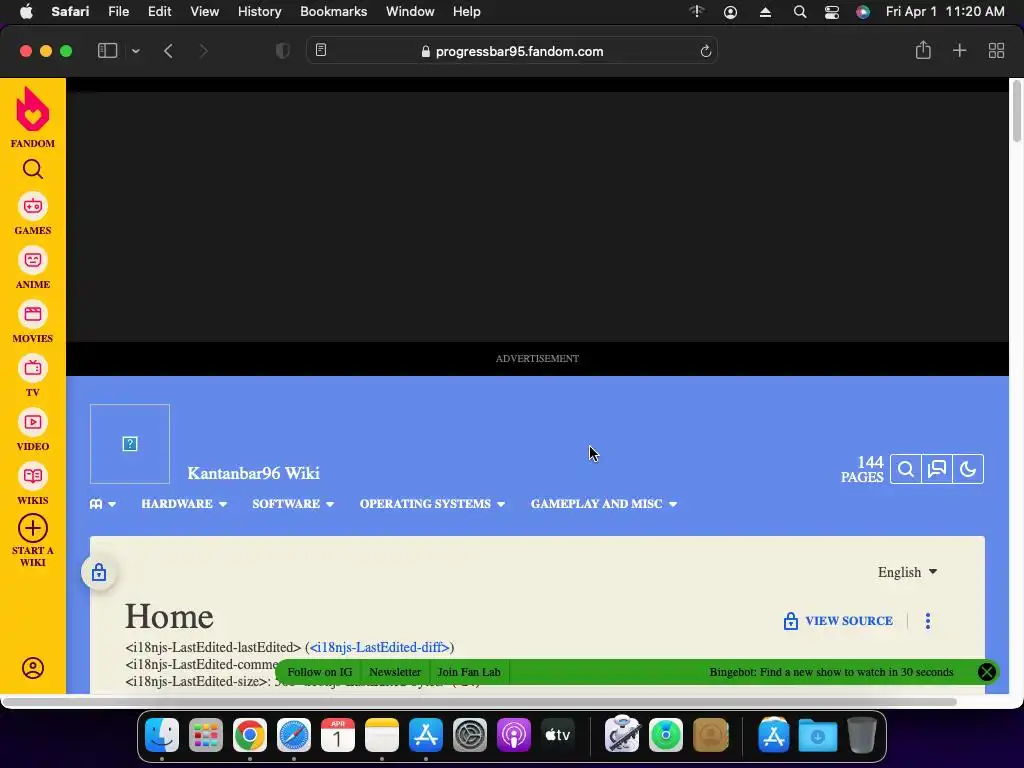Screen dimensions: 1024x768
Task: Click Newsletter link in green bar
Action: click(x=395, y=672)
